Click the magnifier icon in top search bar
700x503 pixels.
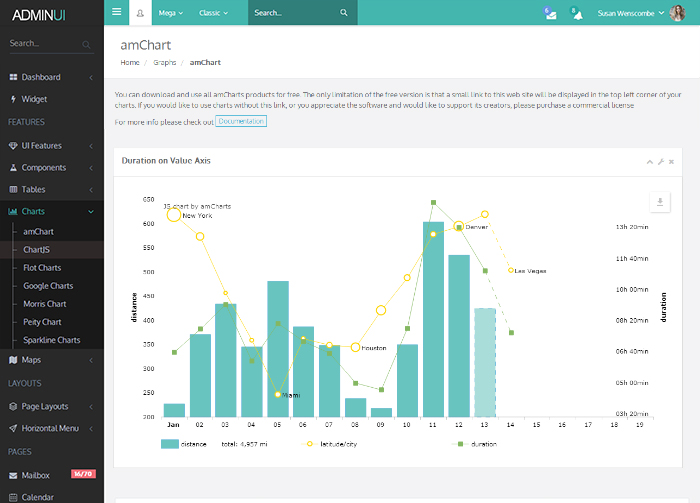[344, 13]
